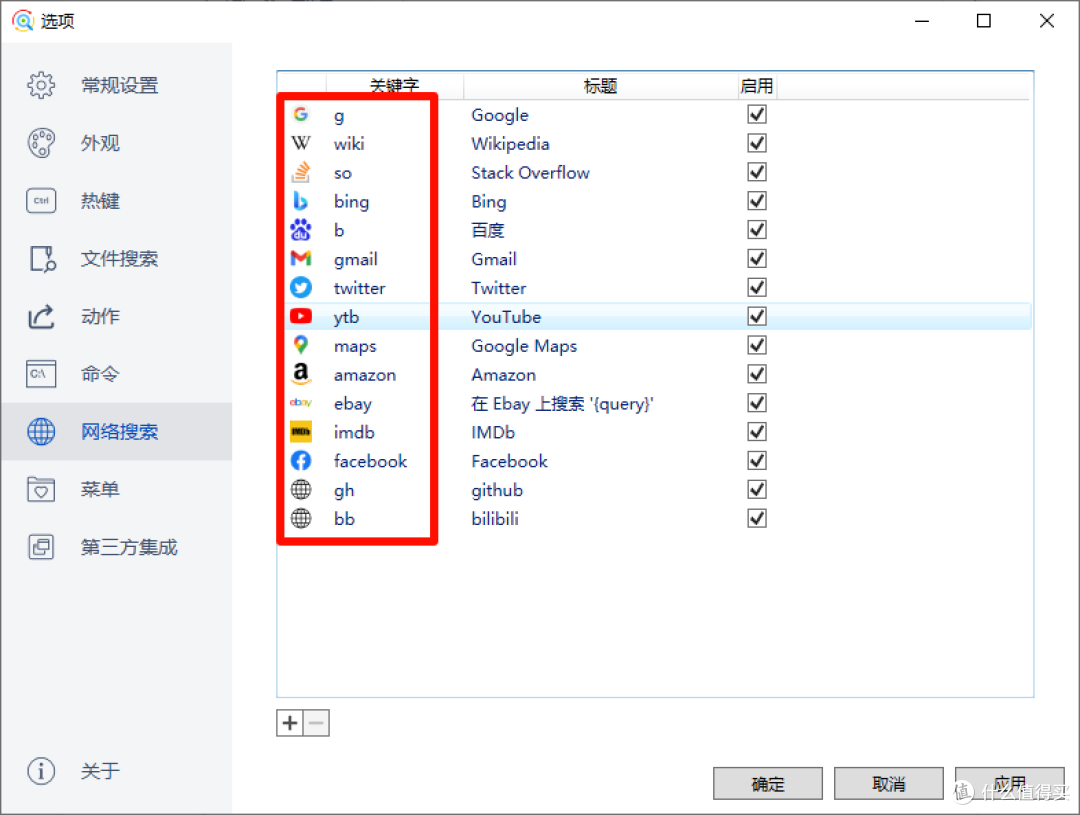The width and height of the screenshot is (1080, 815).
Task: Toggle the IMDb enabled checkbox
Action: point(757,432)
